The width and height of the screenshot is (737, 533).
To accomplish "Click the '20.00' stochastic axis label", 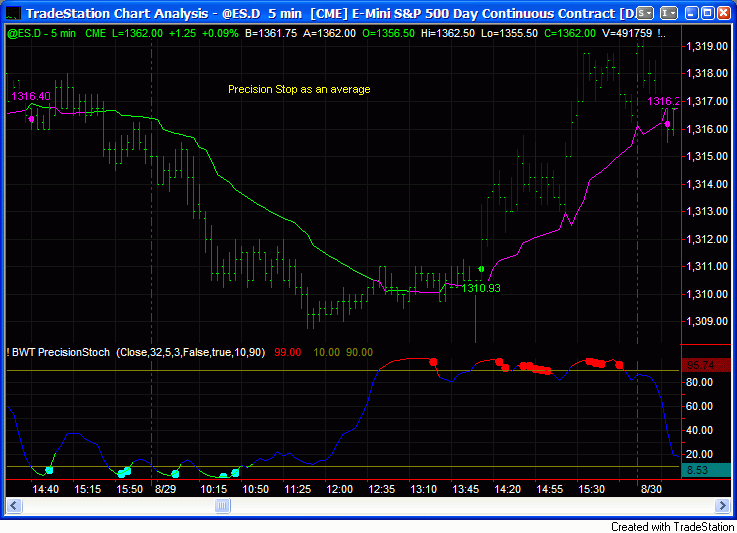I will click(699, 454).
